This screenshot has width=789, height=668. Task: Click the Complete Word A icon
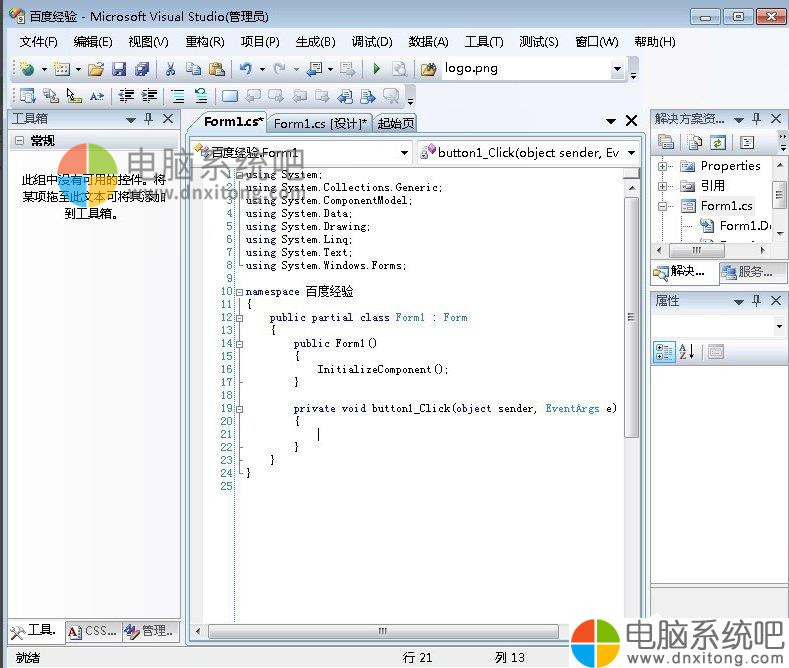pyautogui.click(x=97, y=96)
